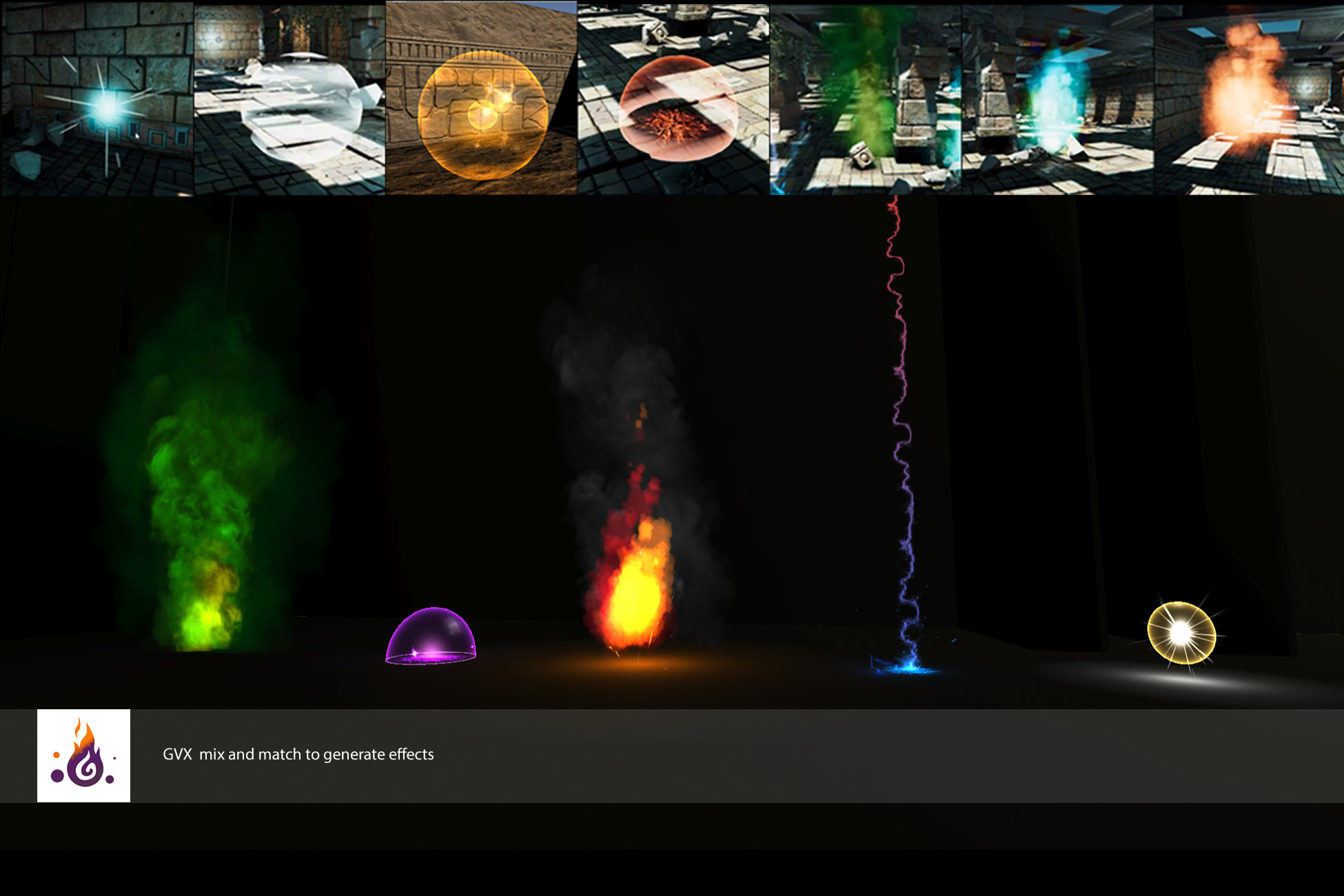The image size is (1344, 896).
Task: Click the caption 'GVX mix and match to generate effects'
Action: tap(298, 754)
